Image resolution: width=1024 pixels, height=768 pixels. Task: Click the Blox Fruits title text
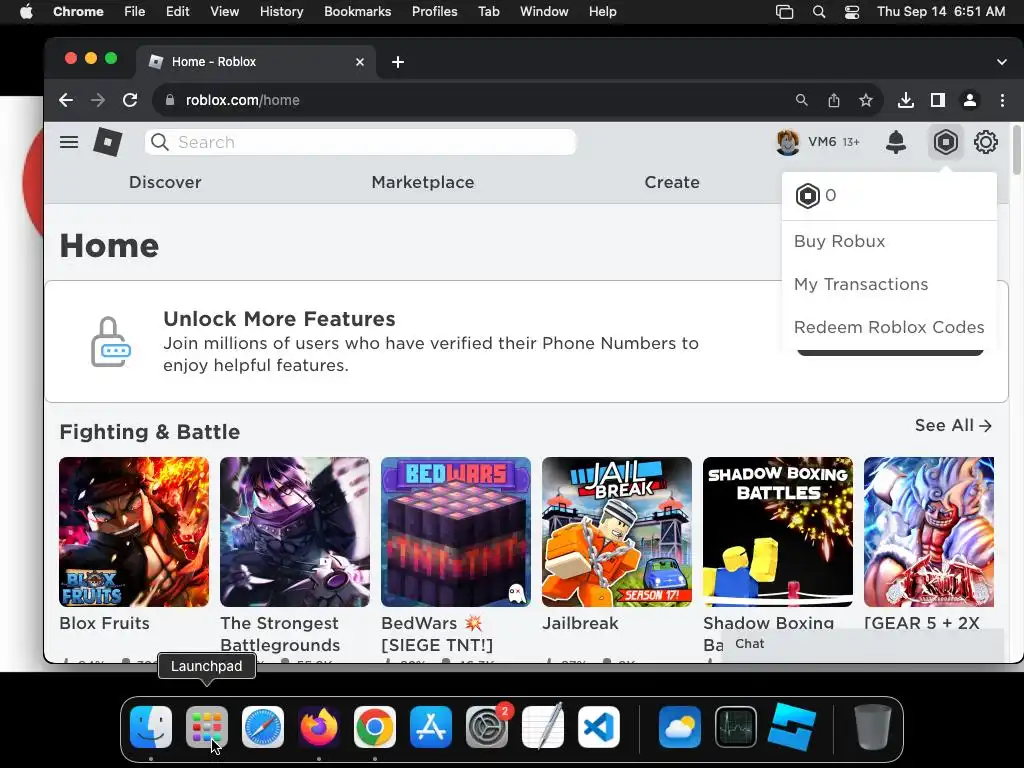click(104, 623)
